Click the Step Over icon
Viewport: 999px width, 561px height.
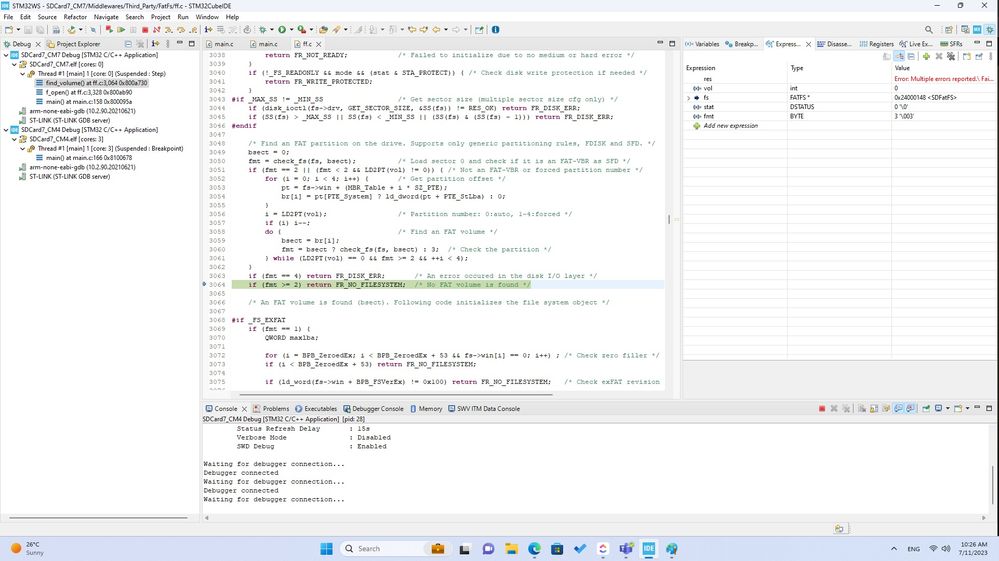click(x=180, y=29)
